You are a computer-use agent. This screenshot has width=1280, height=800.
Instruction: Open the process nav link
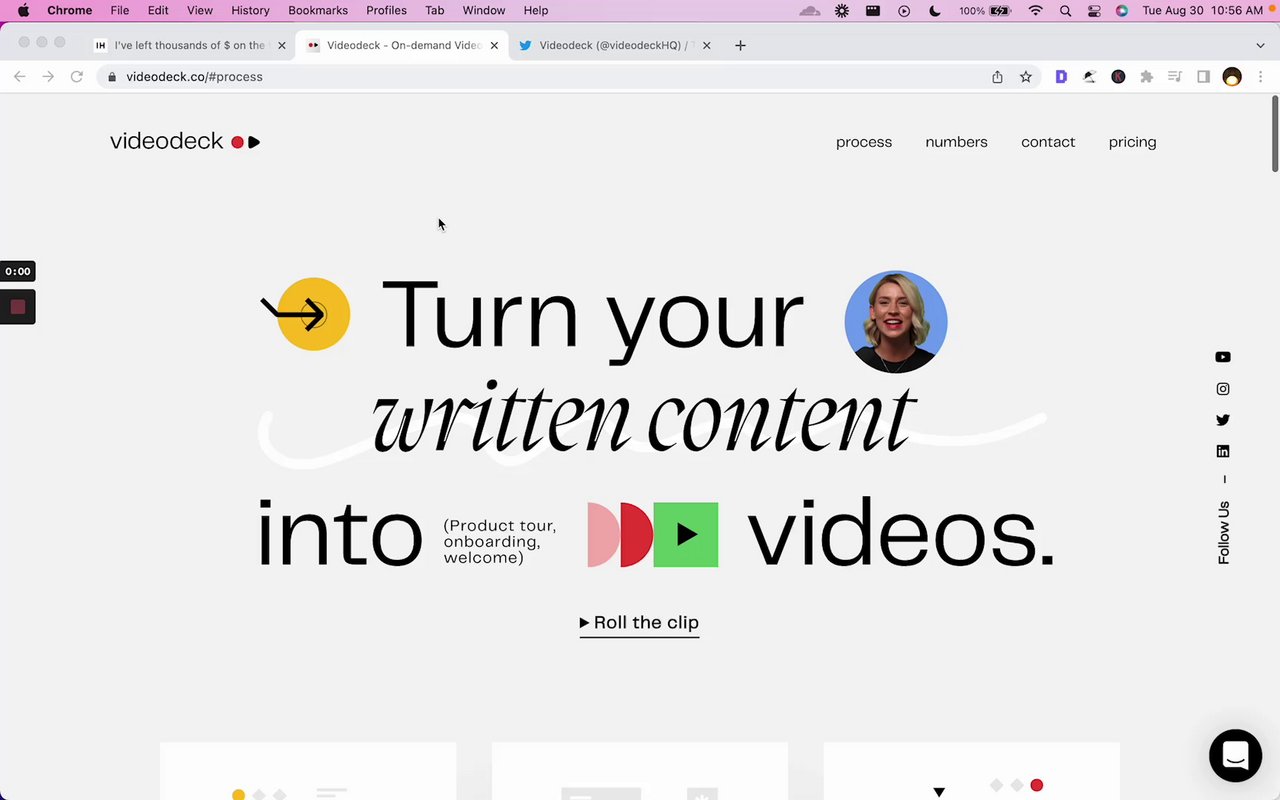(x=864, y=142)
